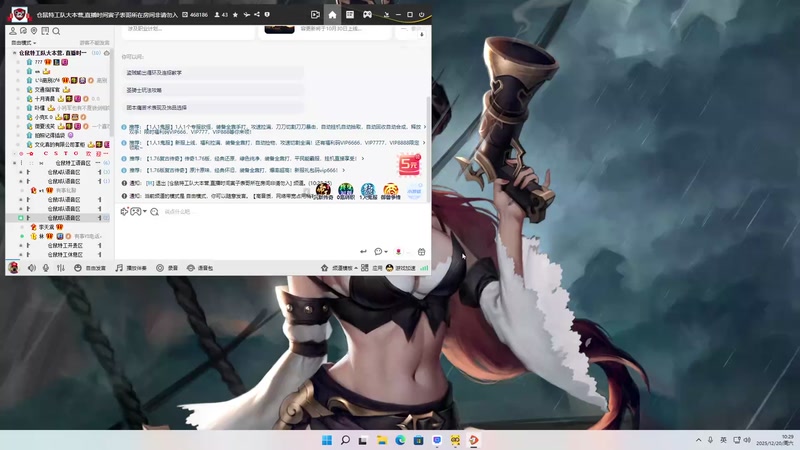Open the game controller tab in title bar
This screenshot has width=800, height=450.
click(x=367, y=15)
